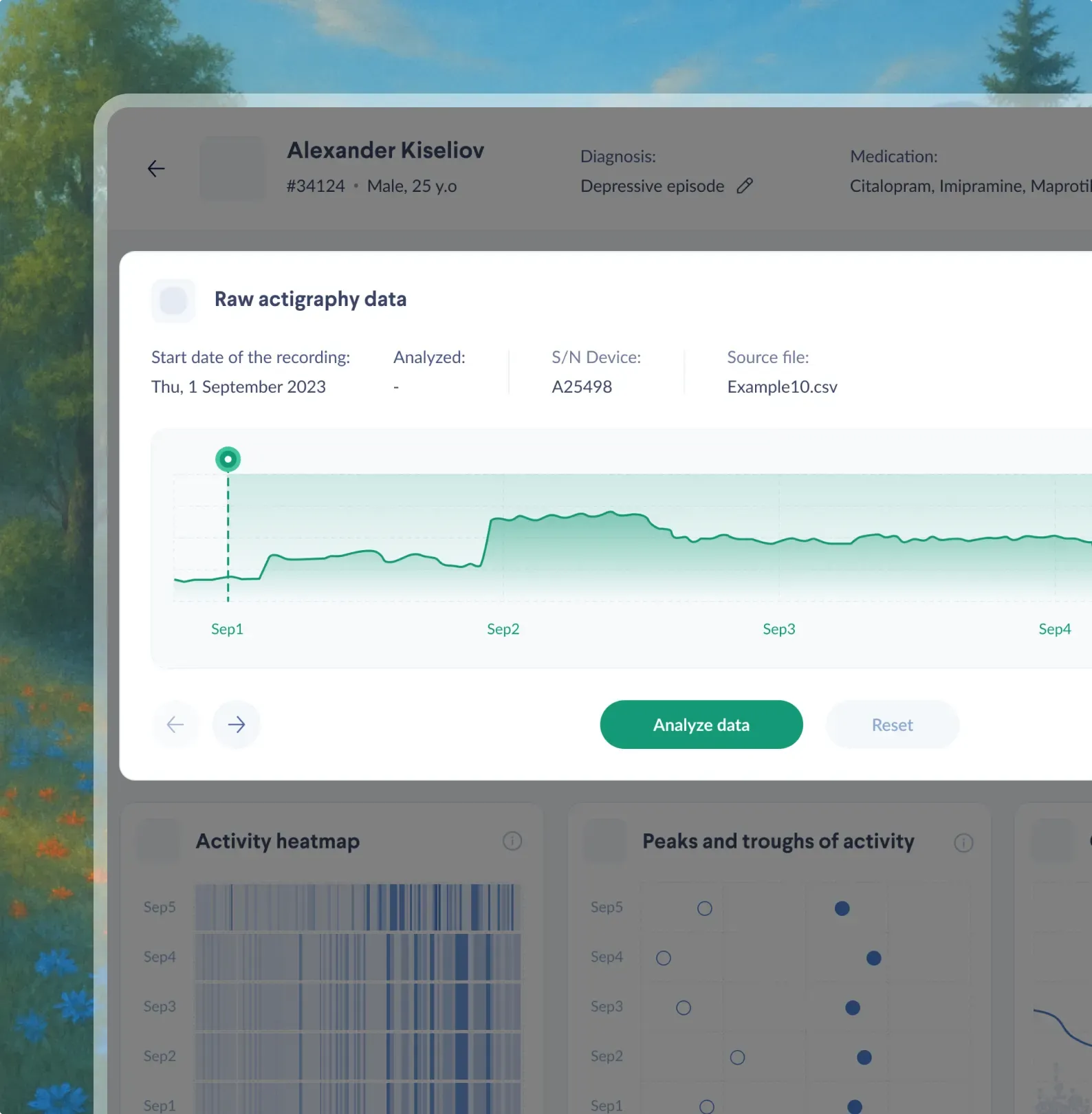Click the Sep5 row of heatmap

356,908
